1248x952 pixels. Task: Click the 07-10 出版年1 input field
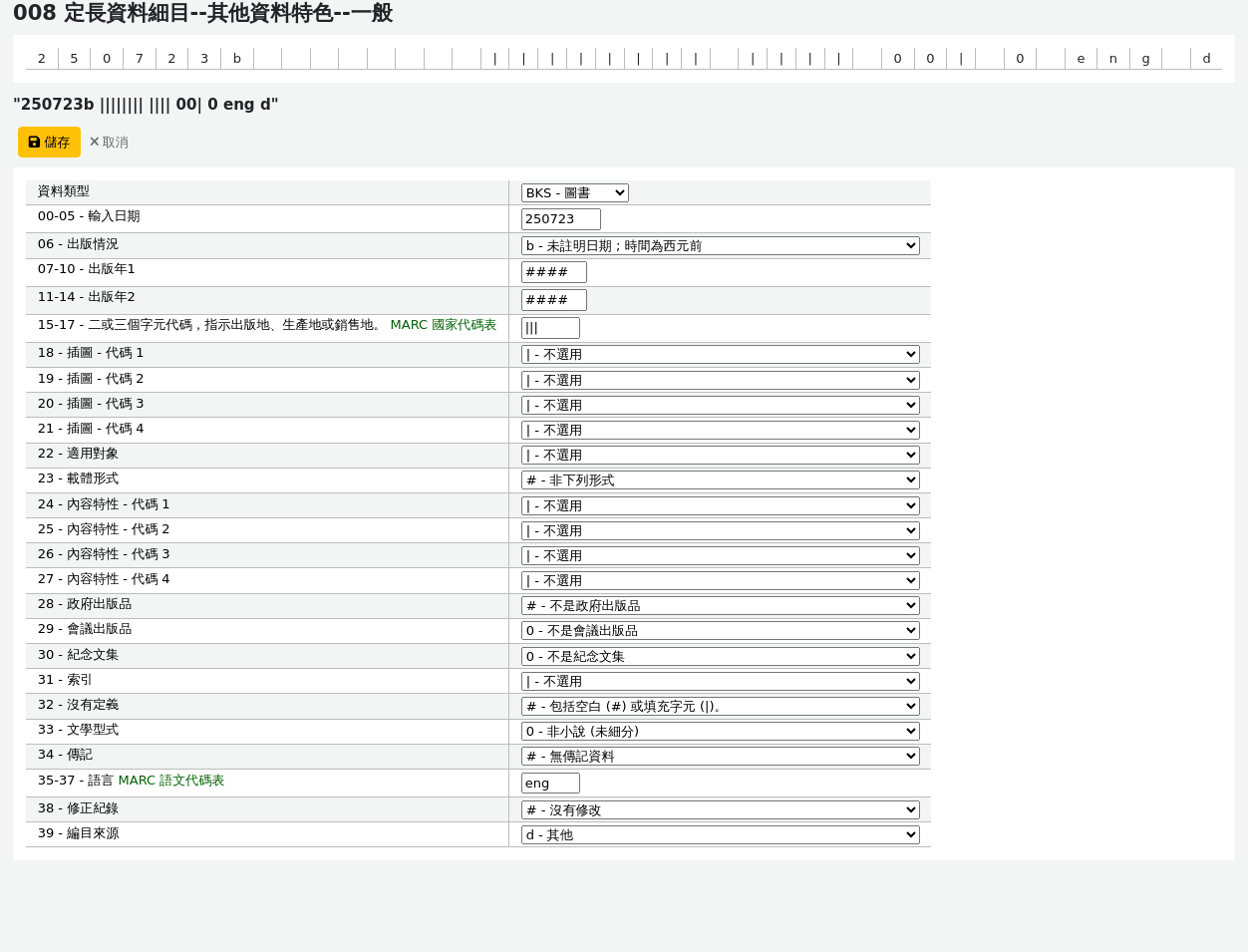click(x=554, y=272)
